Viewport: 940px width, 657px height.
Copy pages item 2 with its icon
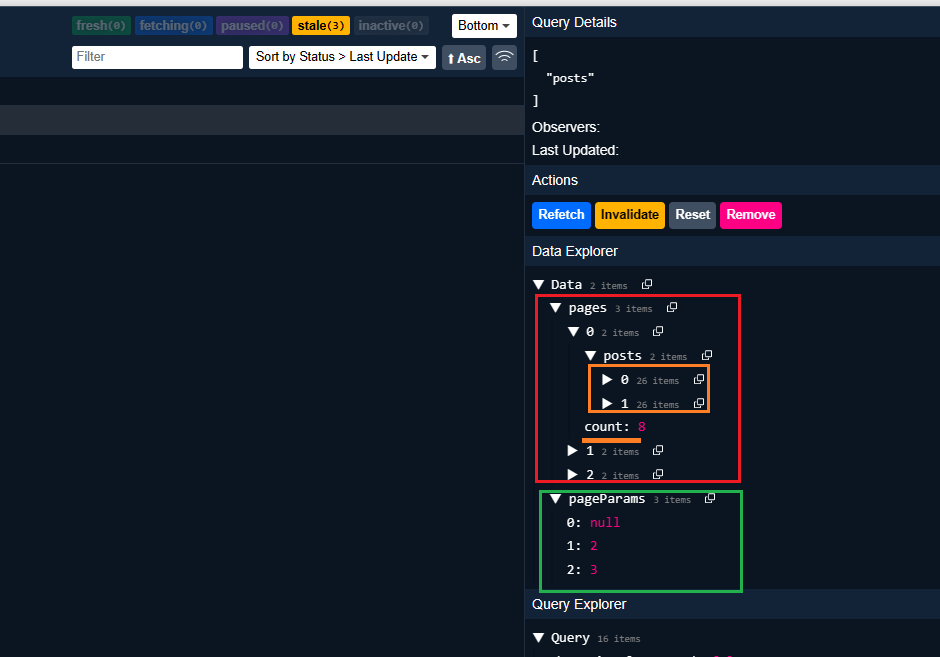coord(659,475)
